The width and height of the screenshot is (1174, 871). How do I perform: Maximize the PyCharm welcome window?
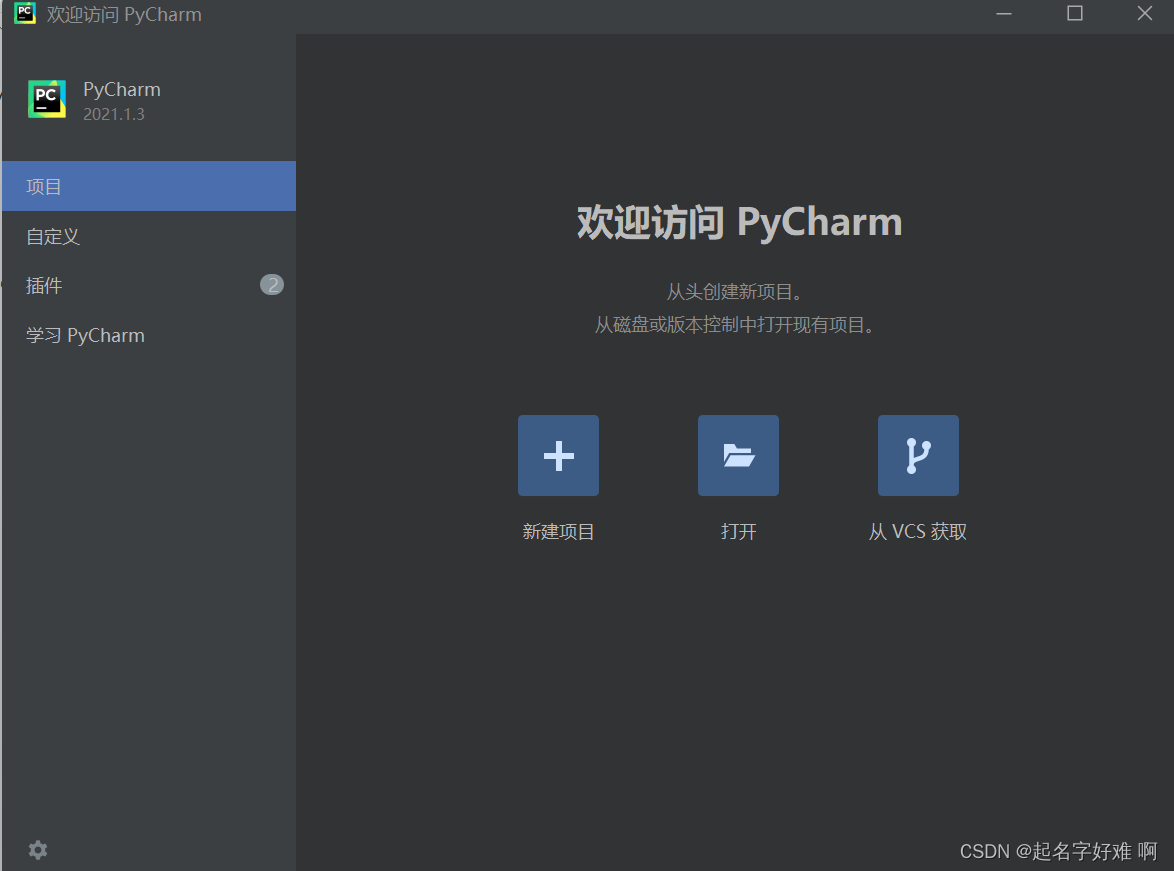pyautogui.click(x=1074, y=13)
